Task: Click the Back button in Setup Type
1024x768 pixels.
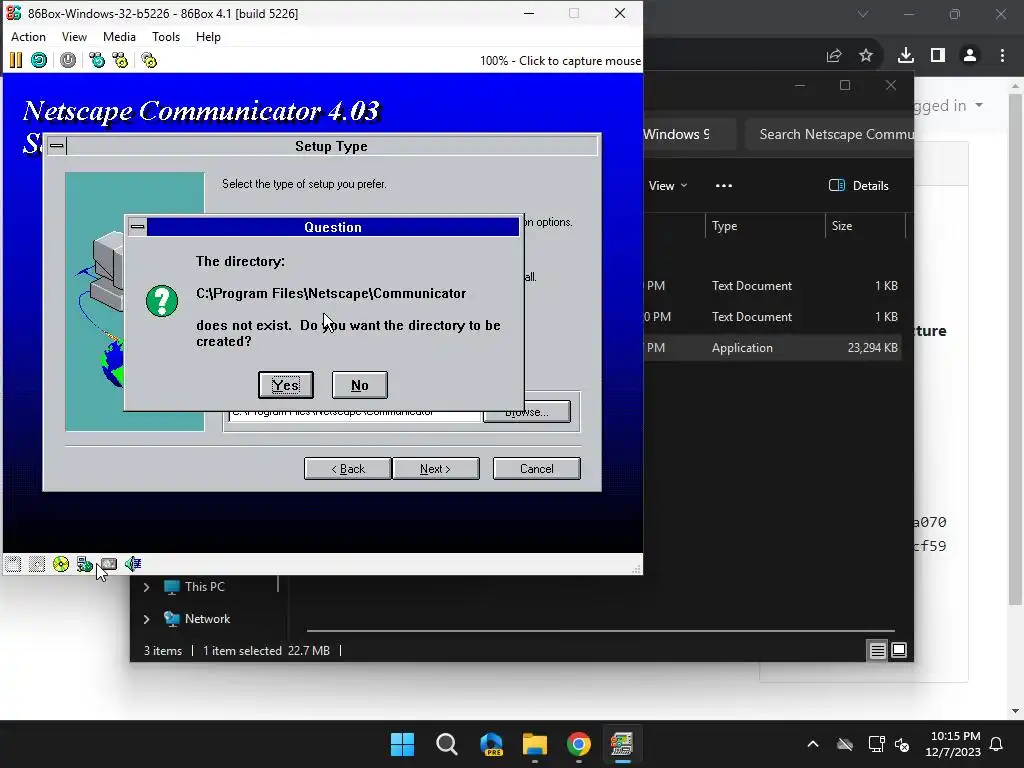Action: click(347, 468)
